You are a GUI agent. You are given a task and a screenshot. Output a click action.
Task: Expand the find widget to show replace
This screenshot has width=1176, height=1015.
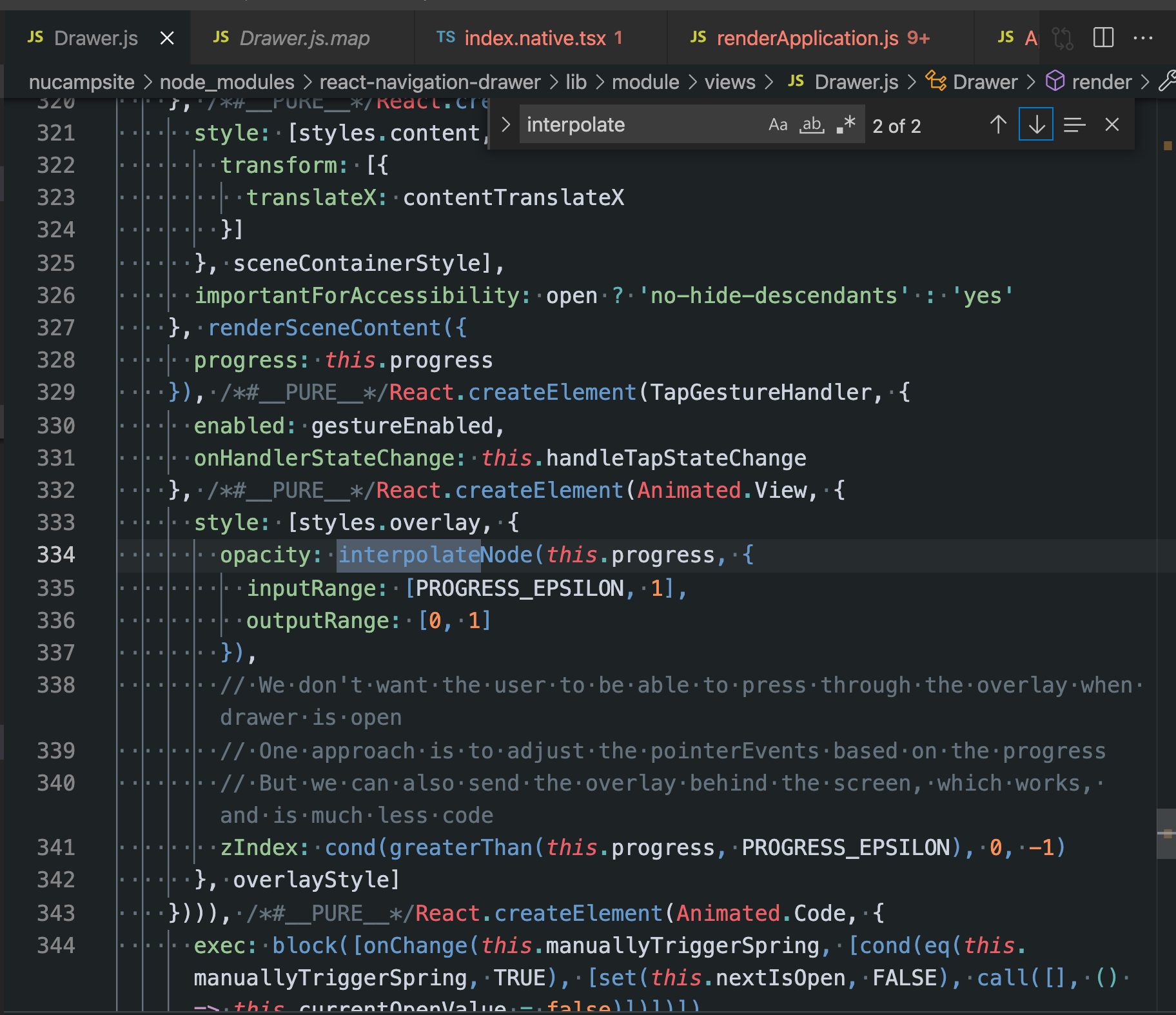tap(505, 124)
